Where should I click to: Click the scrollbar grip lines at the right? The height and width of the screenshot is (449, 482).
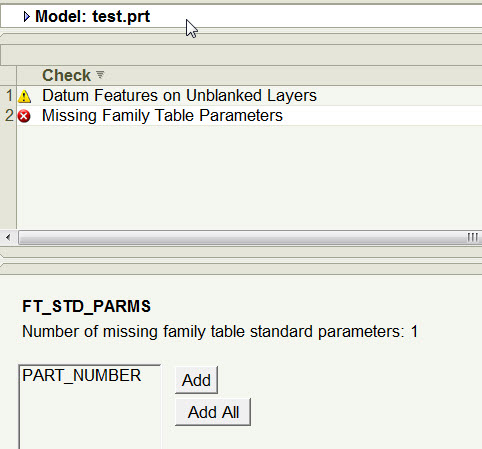472,238
